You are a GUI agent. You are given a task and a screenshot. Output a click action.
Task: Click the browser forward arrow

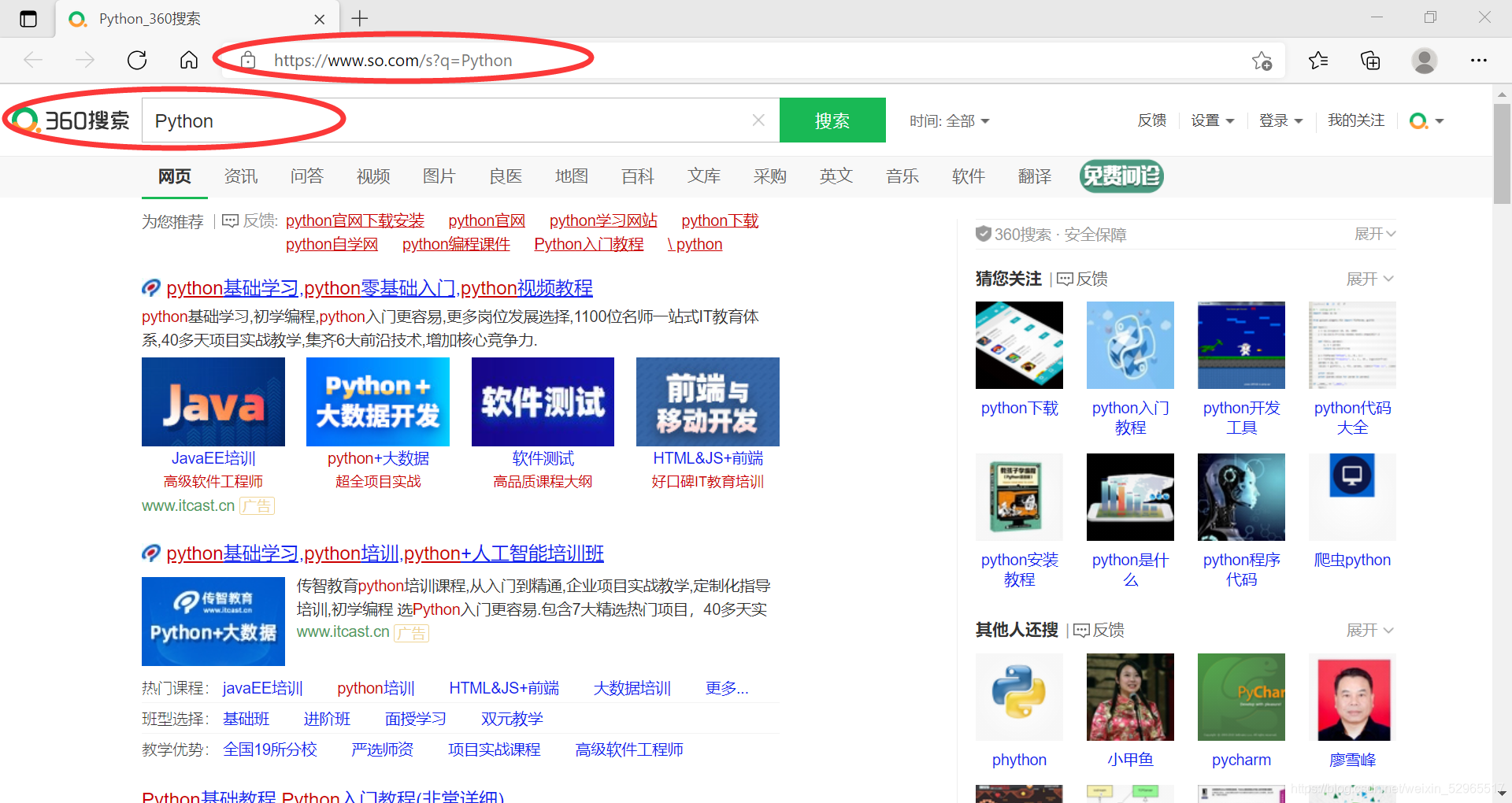coord(85,60)
